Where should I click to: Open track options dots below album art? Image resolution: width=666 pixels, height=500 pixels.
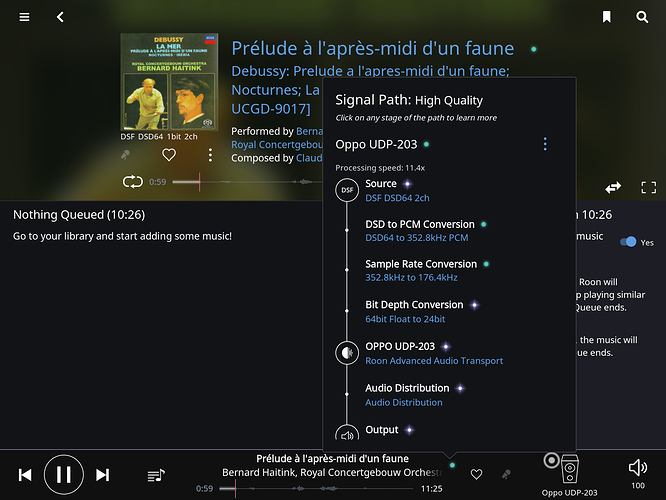click(x=210, y=155)
